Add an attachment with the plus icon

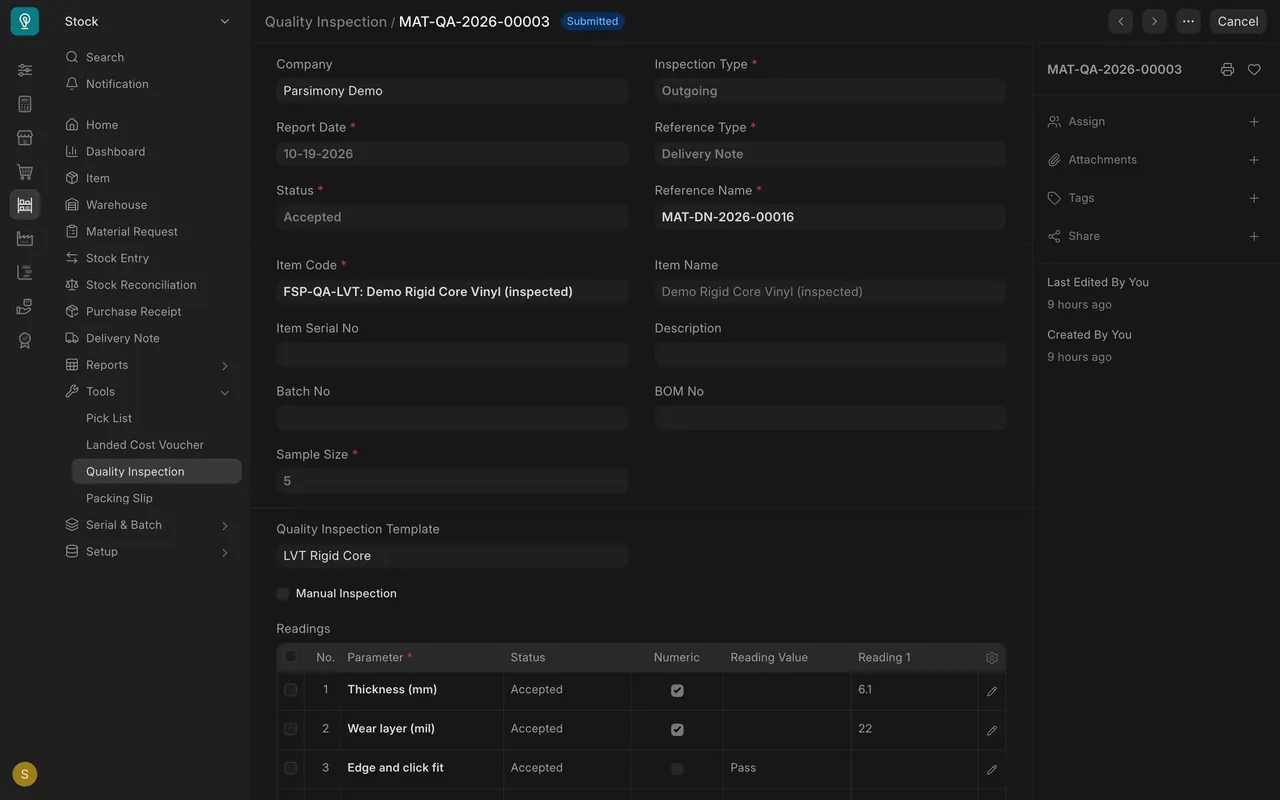(x=1254, y=160)
